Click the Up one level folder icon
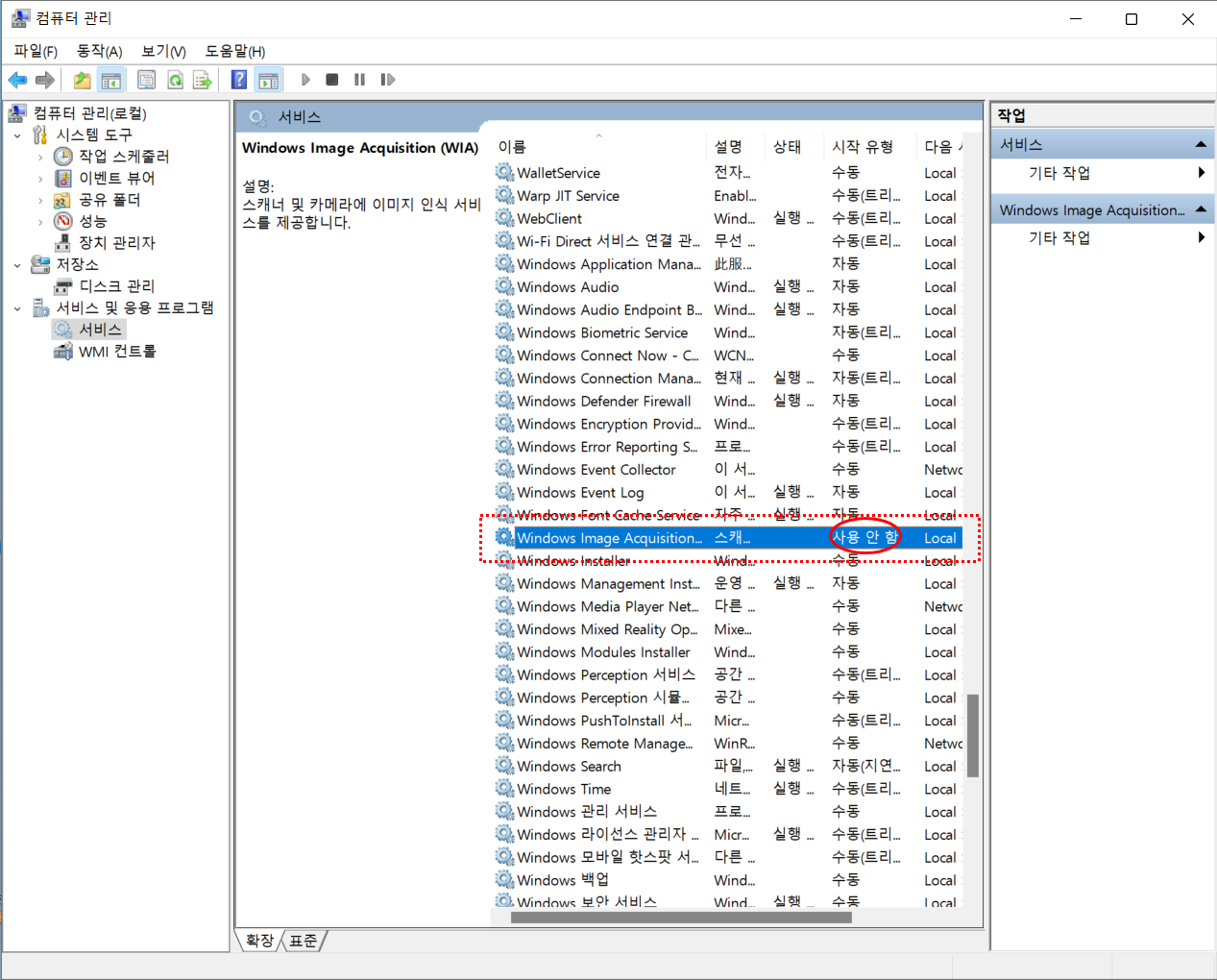 83,80
